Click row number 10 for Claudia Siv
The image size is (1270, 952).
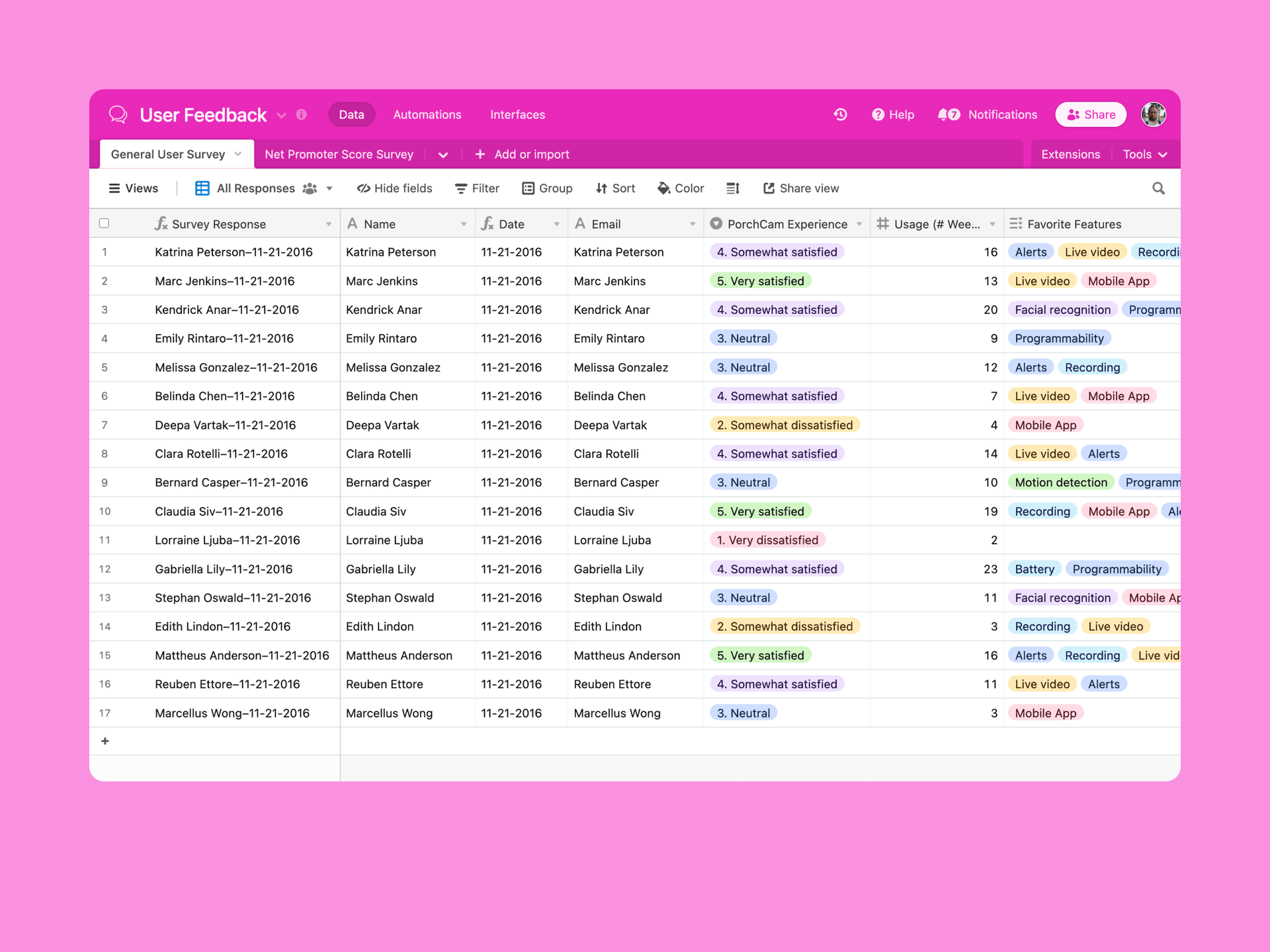(x=105, y=511)
